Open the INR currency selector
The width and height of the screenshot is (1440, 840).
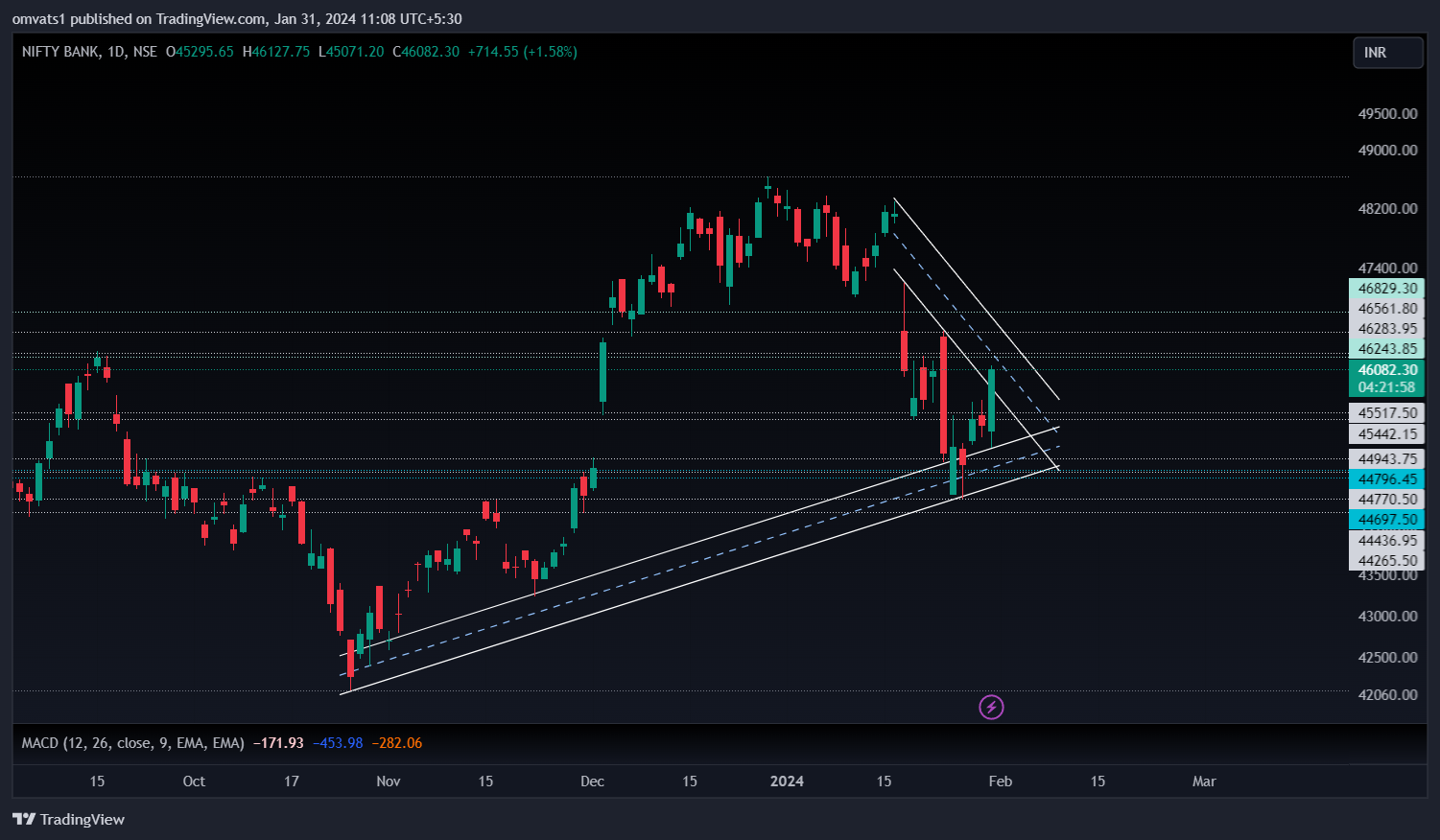pyautogui.click(x=1387, y=53)
